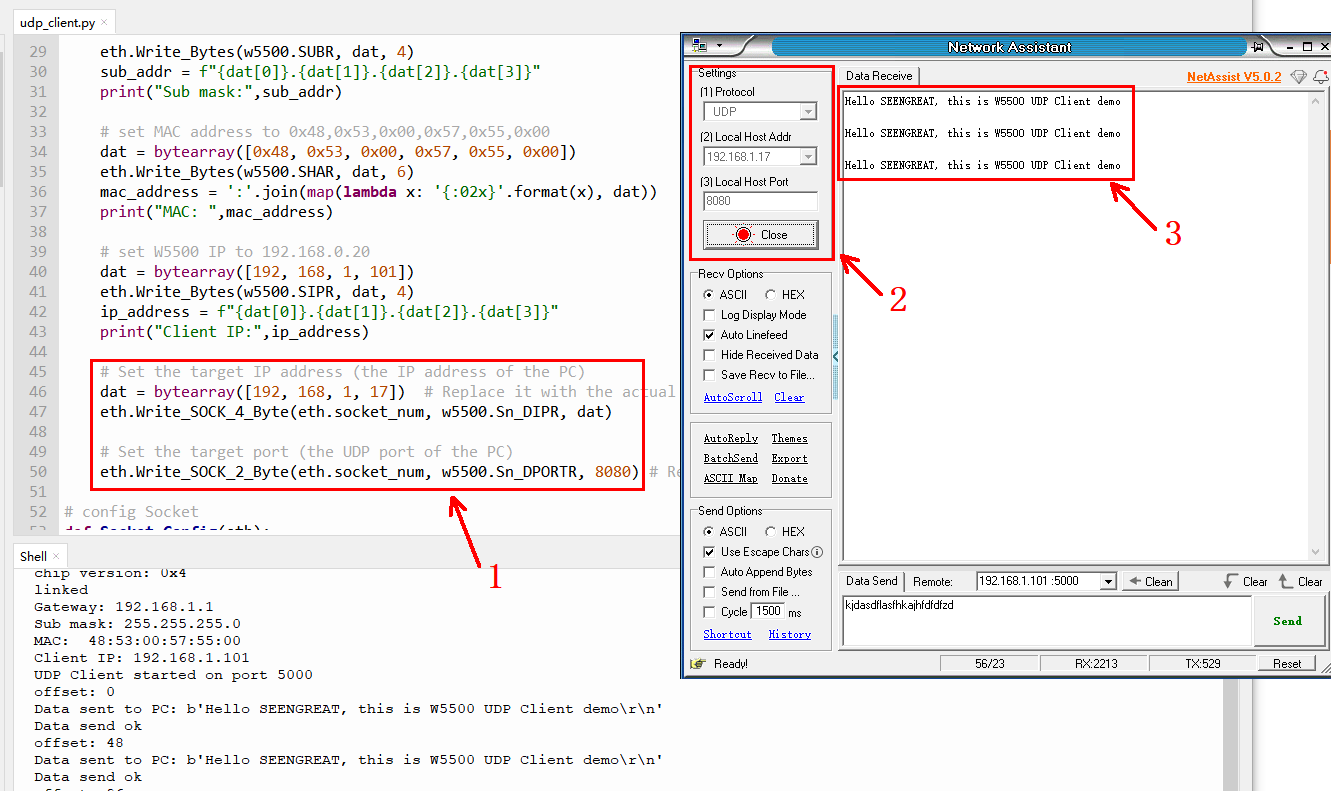Close the udp_client.py editor tab
Viewport: 1331px width, 791px height.
(105, 22)
